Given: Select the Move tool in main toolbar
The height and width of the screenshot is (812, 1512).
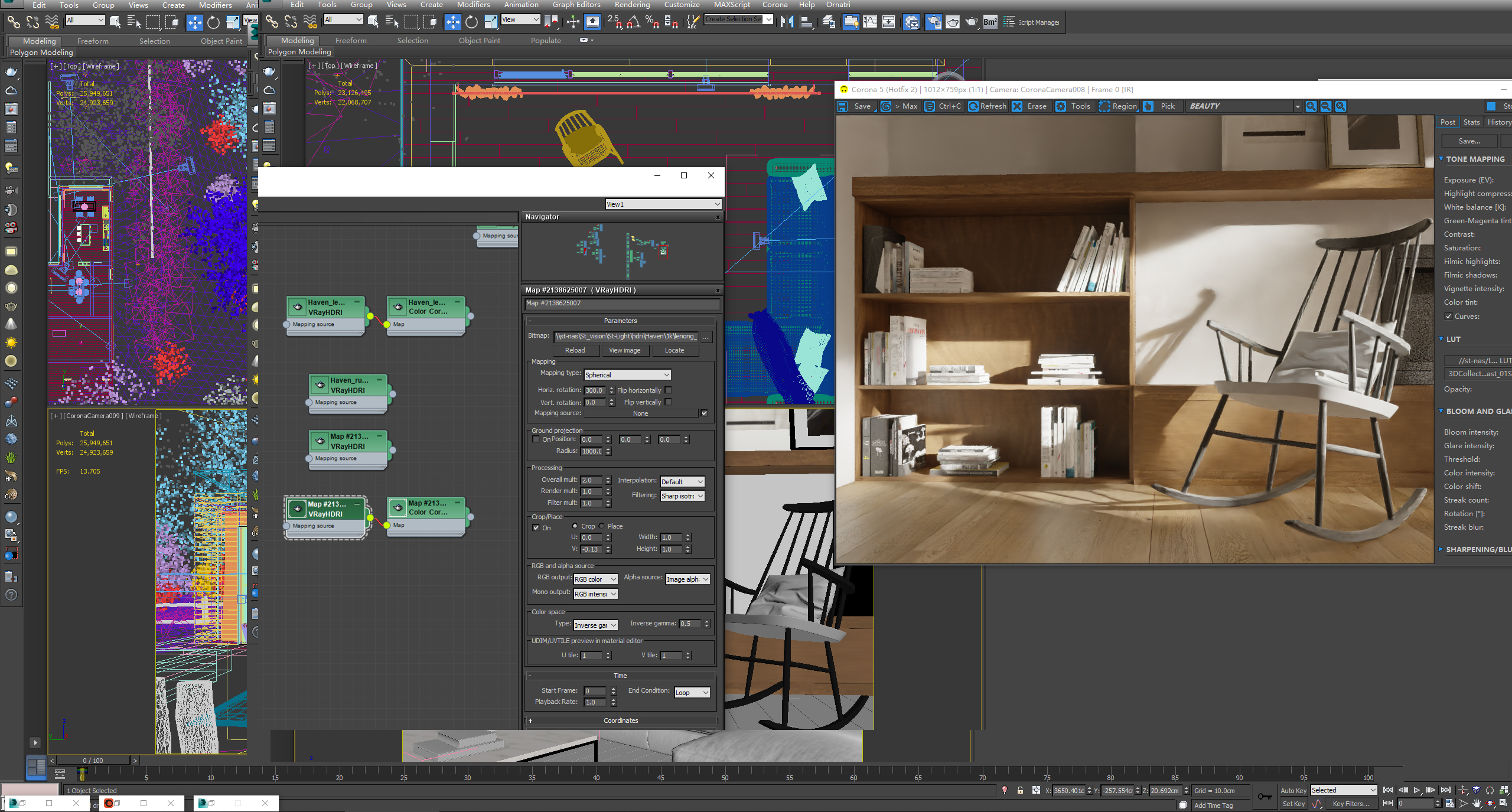Looking at the screenshot, I should click(452, 22).
